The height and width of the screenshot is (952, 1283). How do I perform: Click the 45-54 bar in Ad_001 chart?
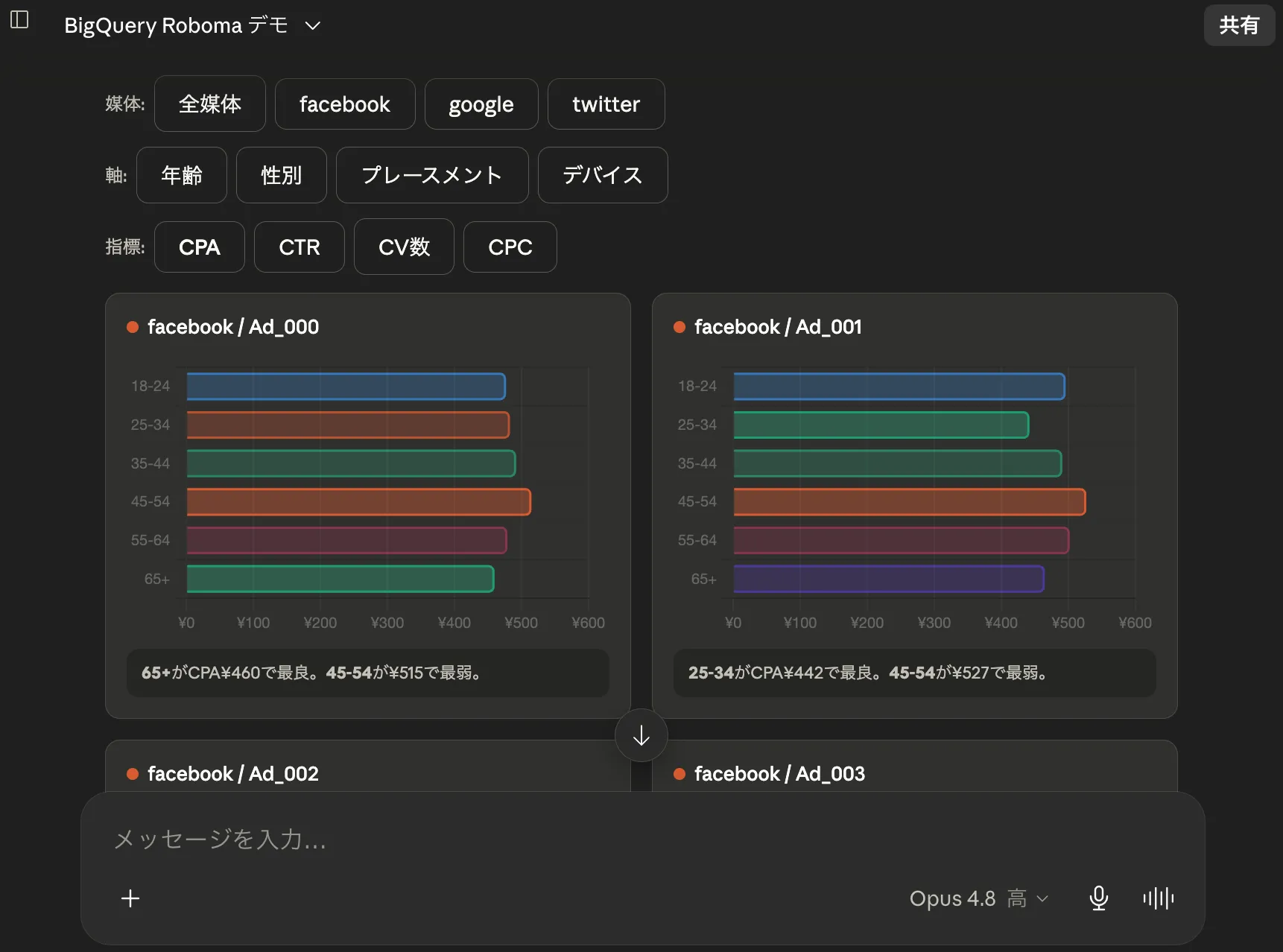(x=910, y=502)
